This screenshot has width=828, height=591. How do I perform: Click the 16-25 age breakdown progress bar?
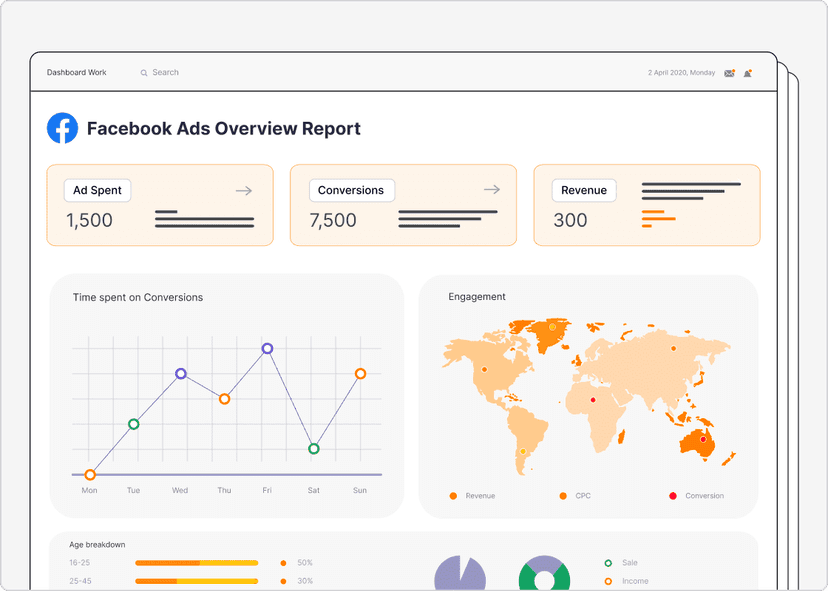(196, 563)
